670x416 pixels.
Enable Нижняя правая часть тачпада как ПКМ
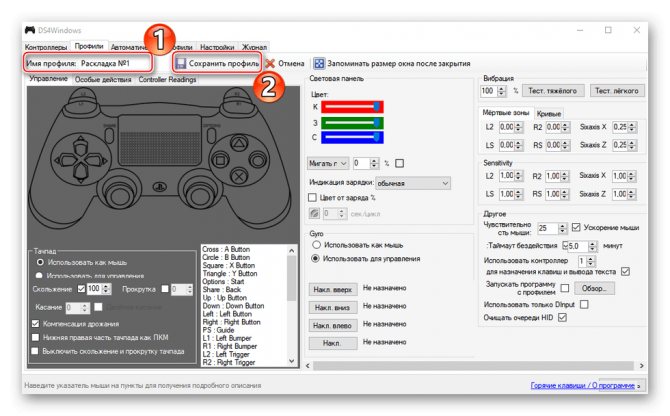[x=35, y=337]
